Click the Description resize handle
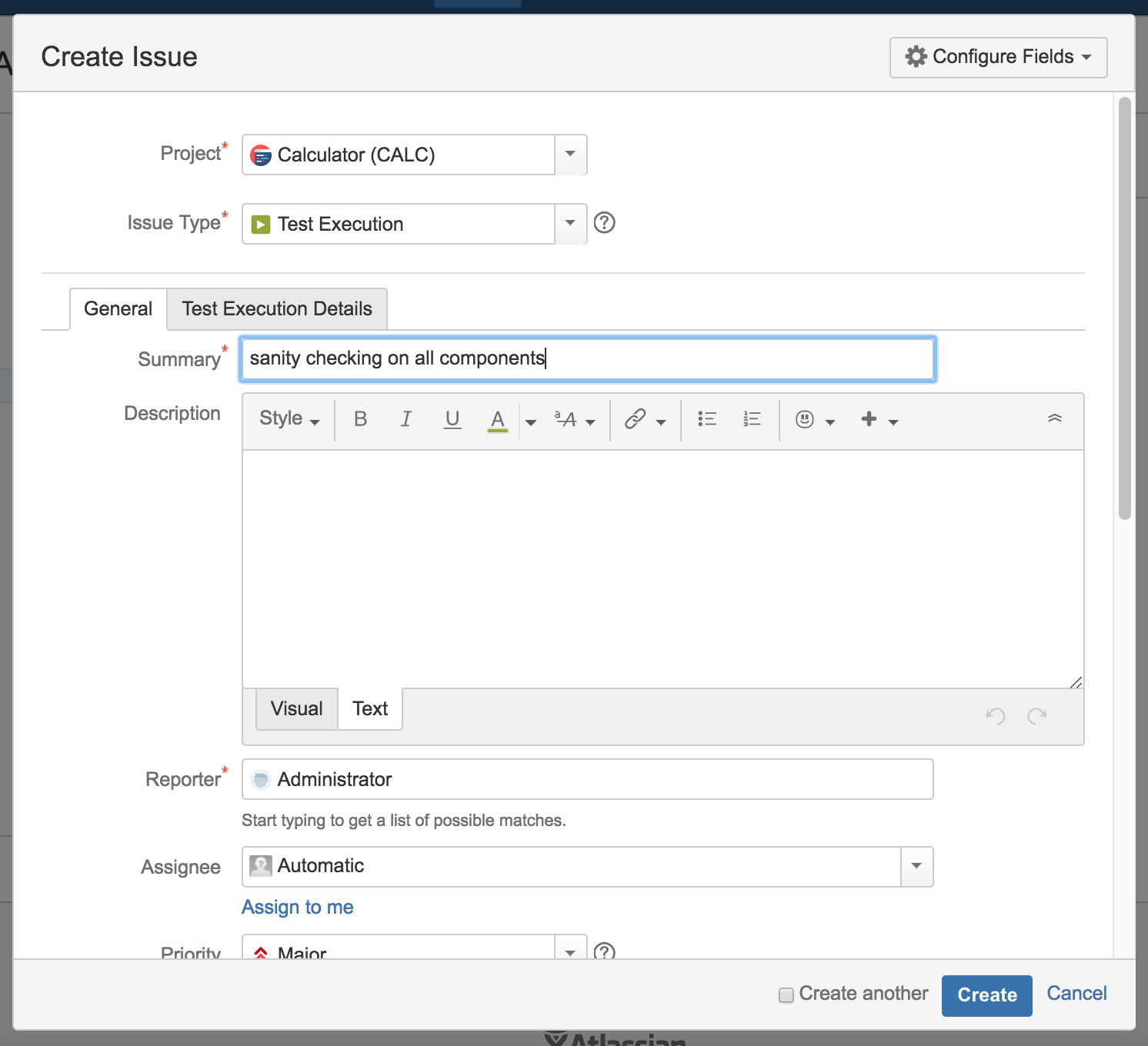Screen dimensions: 1148x1046 [x=1076, y=681]
